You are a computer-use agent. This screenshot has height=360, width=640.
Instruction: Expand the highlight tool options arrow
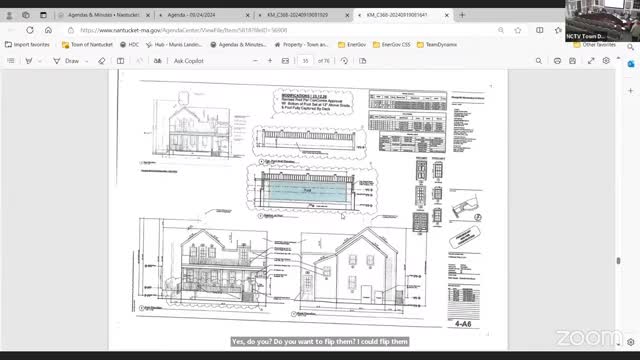[40, 61]
